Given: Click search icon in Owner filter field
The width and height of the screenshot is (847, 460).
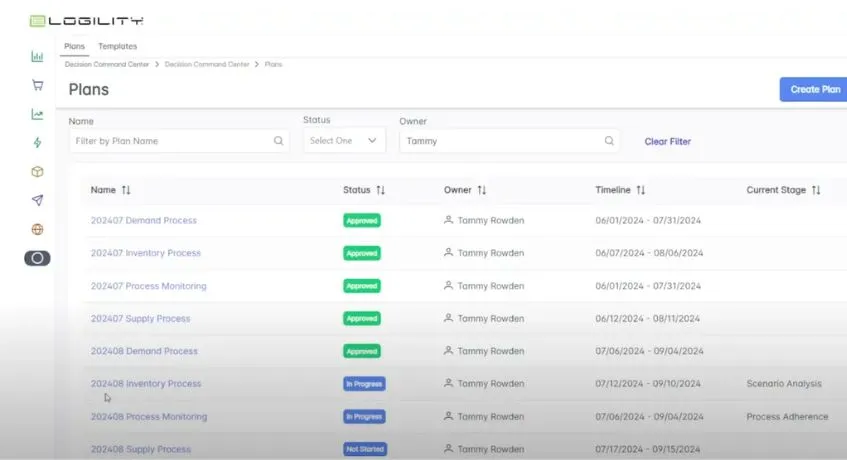Looking at the screenshot, I should coord(609,141).
